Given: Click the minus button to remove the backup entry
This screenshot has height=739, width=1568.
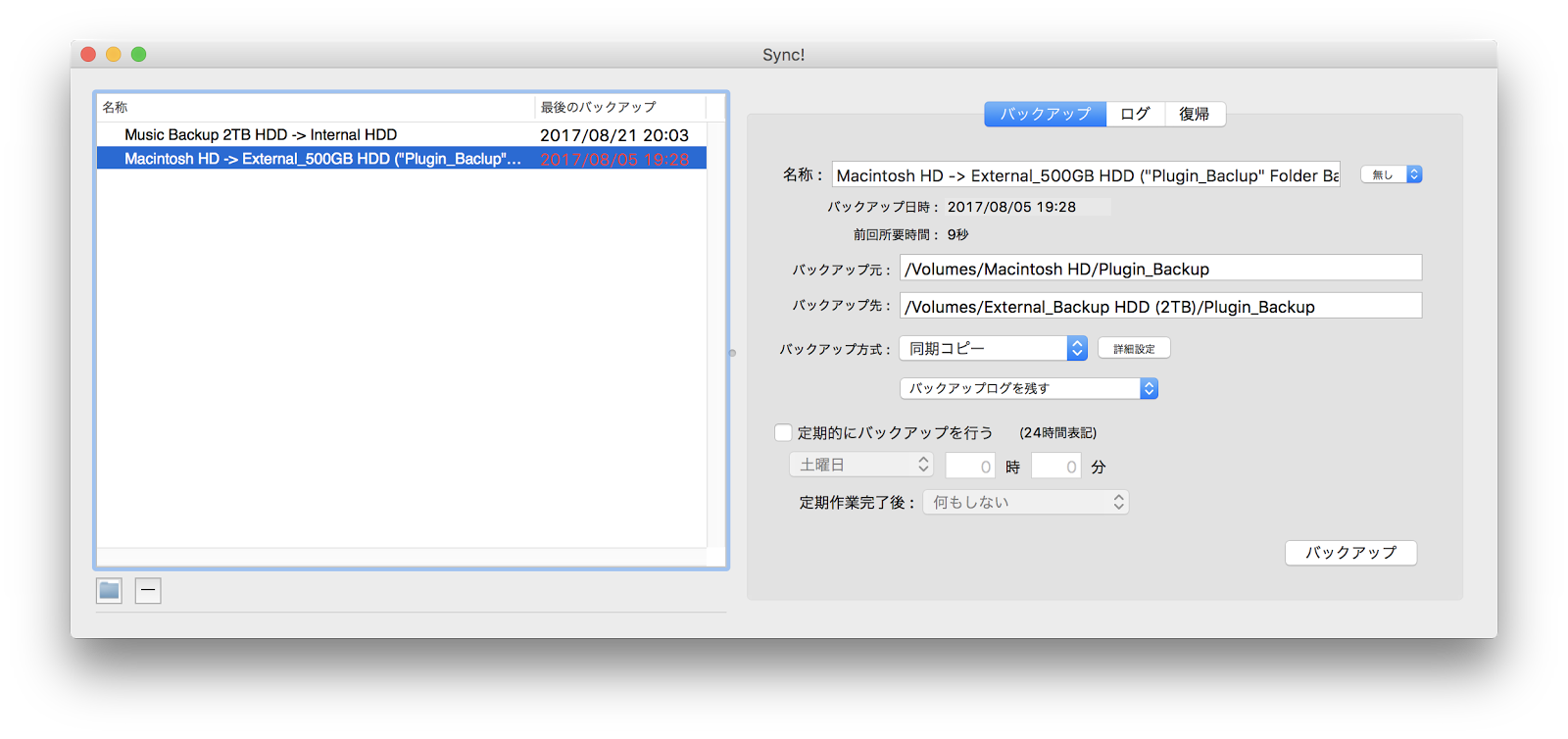Looking at the screenshot, I should click(x=148, y=590).
